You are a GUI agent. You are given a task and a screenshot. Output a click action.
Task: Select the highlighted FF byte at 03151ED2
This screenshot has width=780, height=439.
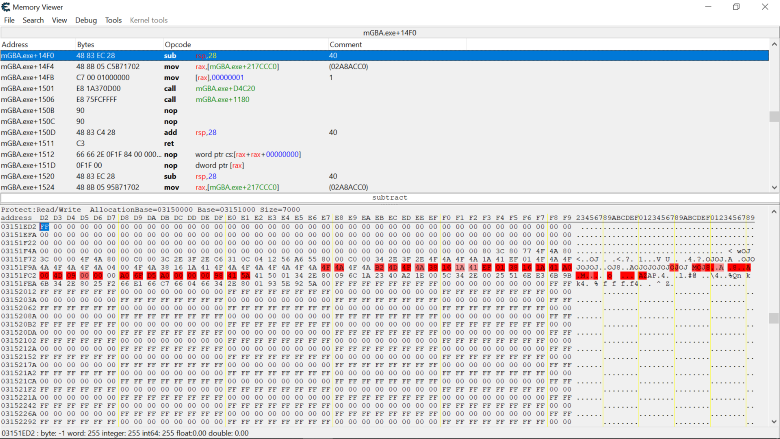click(44, 227)
